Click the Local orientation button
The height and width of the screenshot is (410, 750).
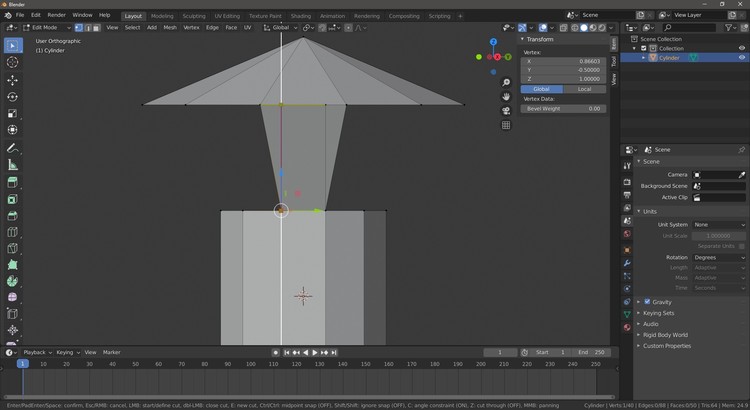(x=584, y=89)
